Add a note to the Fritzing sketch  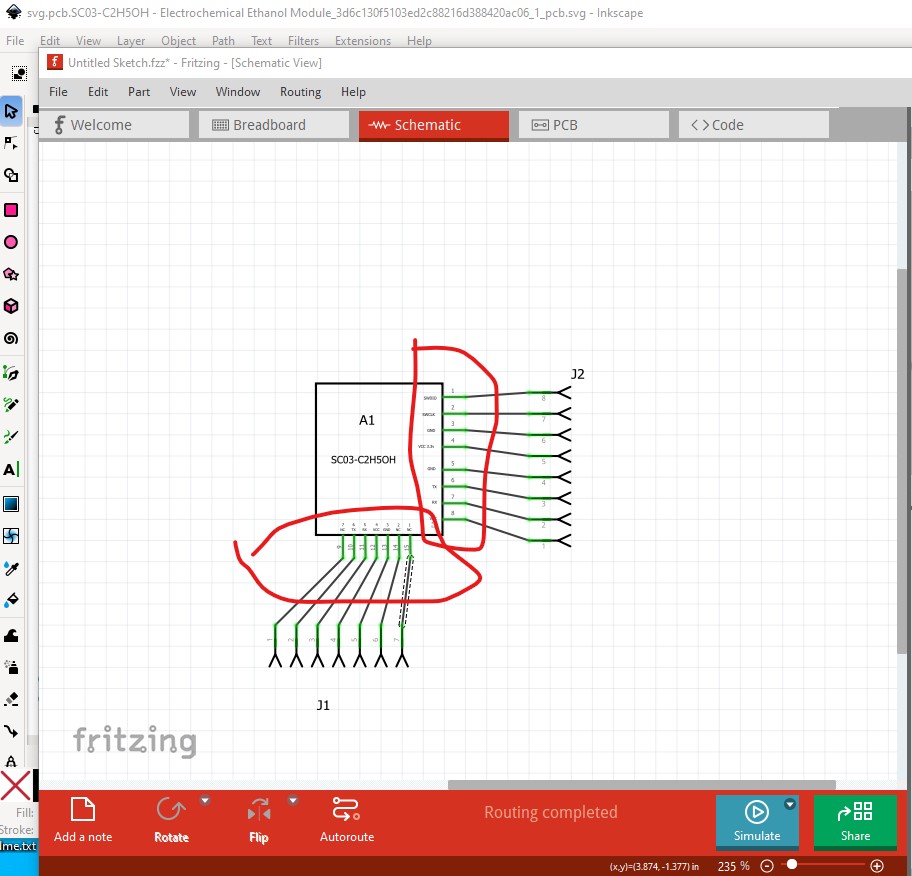[x=83, y=820]
